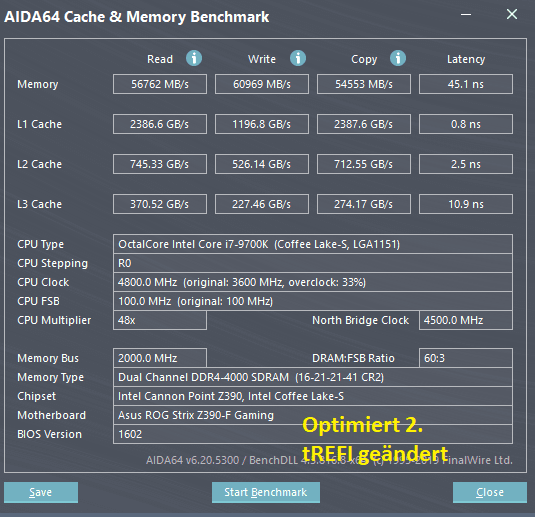The image size is (535, 517).
Task: Select the Memory Copy result field
Action: (x=364, y=84)
